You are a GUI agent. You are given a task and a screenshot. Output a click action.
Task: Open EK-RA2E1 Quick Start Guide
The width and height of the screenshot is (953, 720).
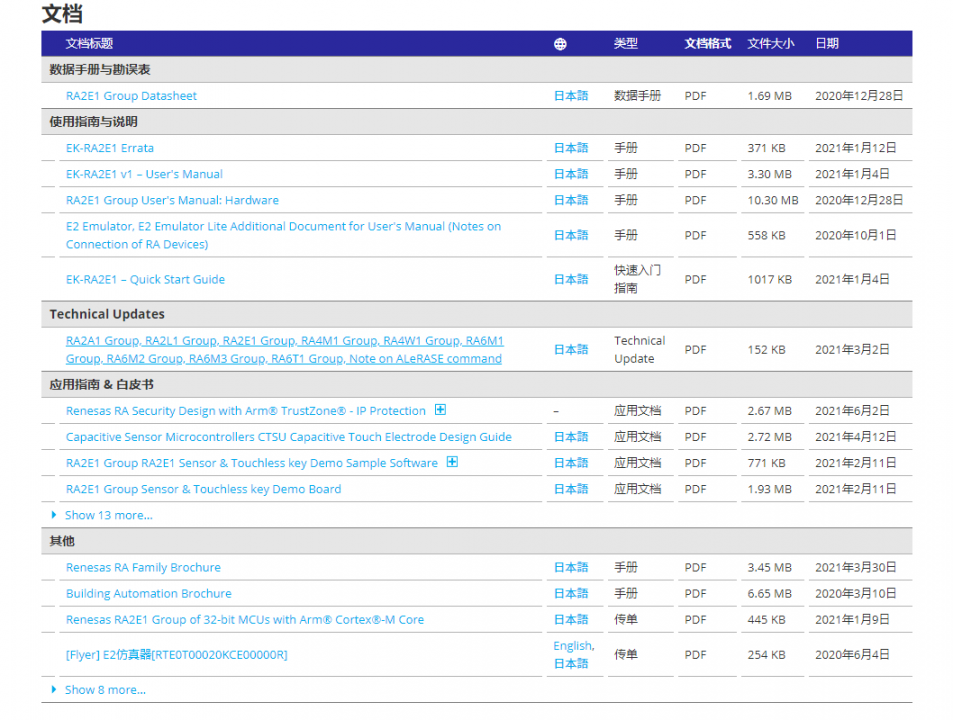tap(145, 279)
